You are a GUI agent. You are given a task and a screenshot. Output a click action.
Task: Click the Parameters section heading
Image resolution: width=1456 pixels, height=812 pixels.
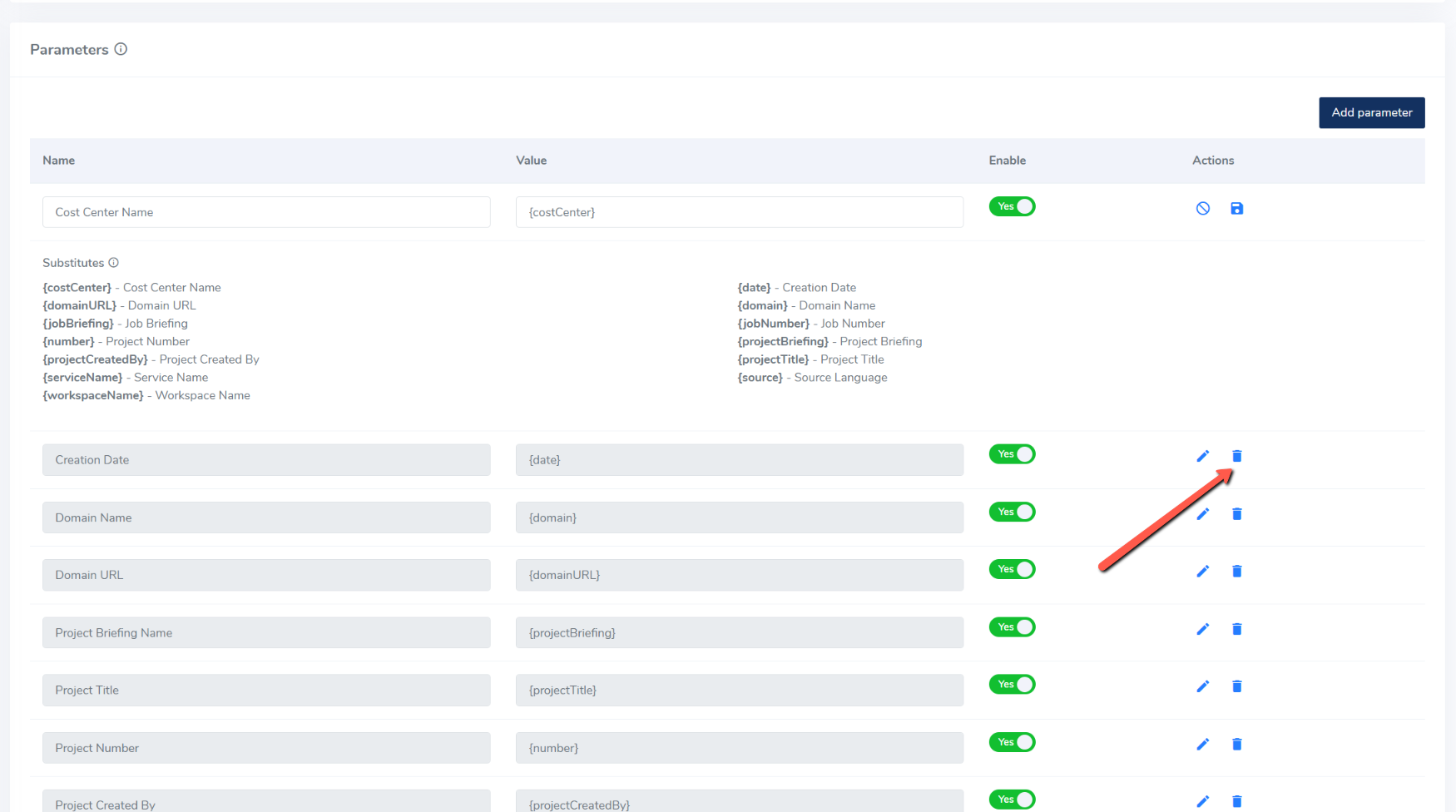[69, 50]
